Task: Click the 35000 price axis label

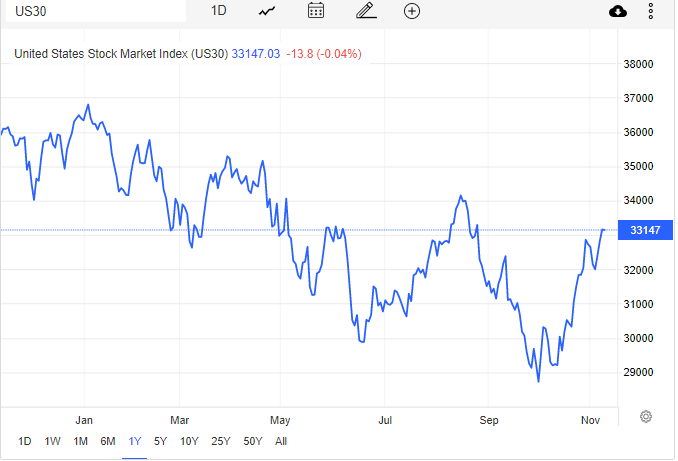Action: (638, 166)
